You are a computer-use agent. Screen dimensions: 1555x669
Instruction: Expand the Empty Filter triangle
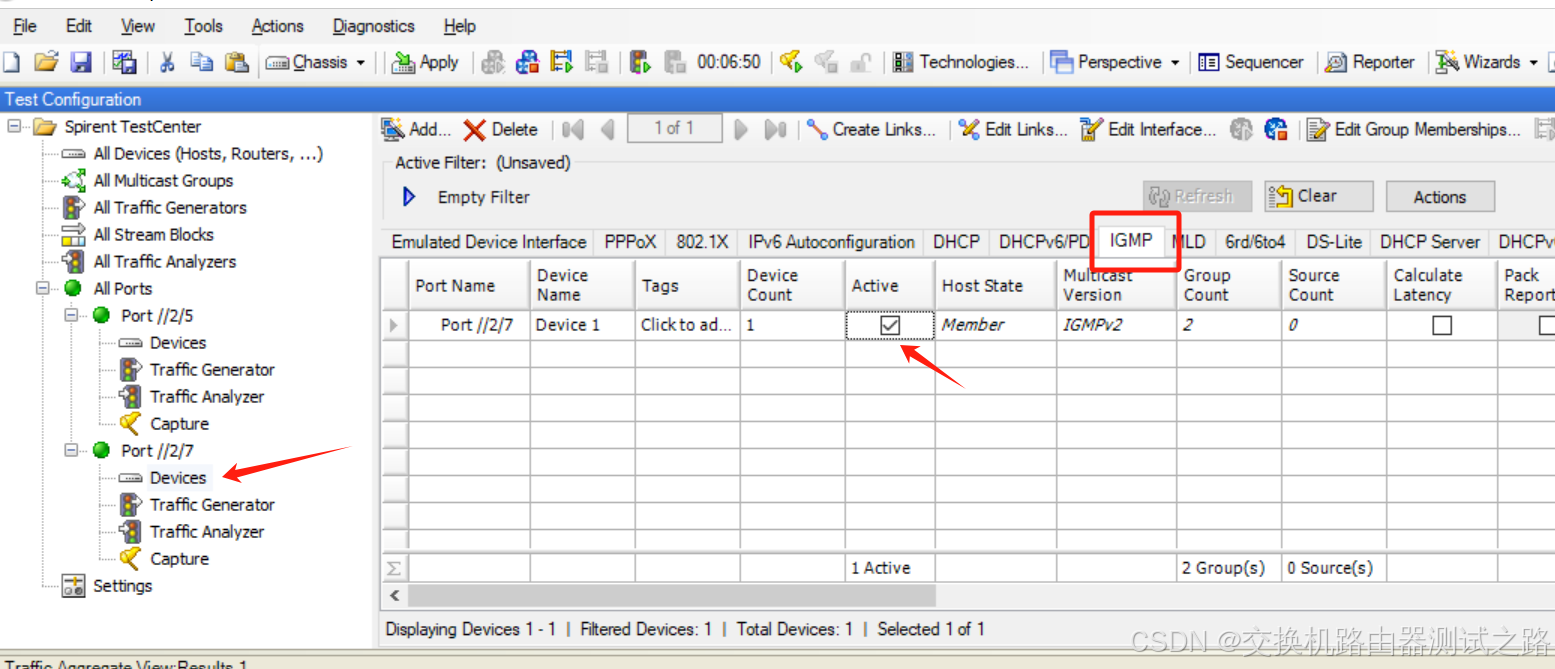[x=408, y=197]
